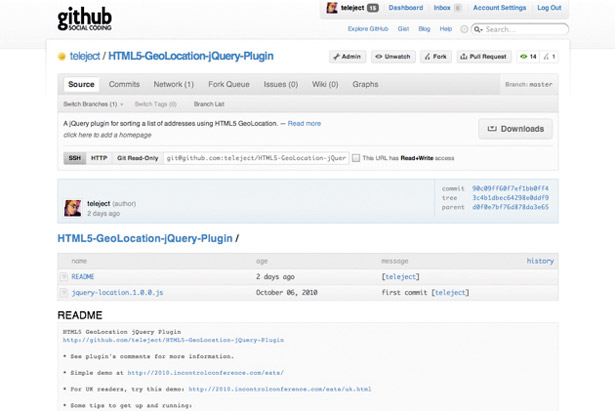Open teleject owner link in repo title
The width and height of the screenshot is (615, 411).
click(x=85, y=56)
